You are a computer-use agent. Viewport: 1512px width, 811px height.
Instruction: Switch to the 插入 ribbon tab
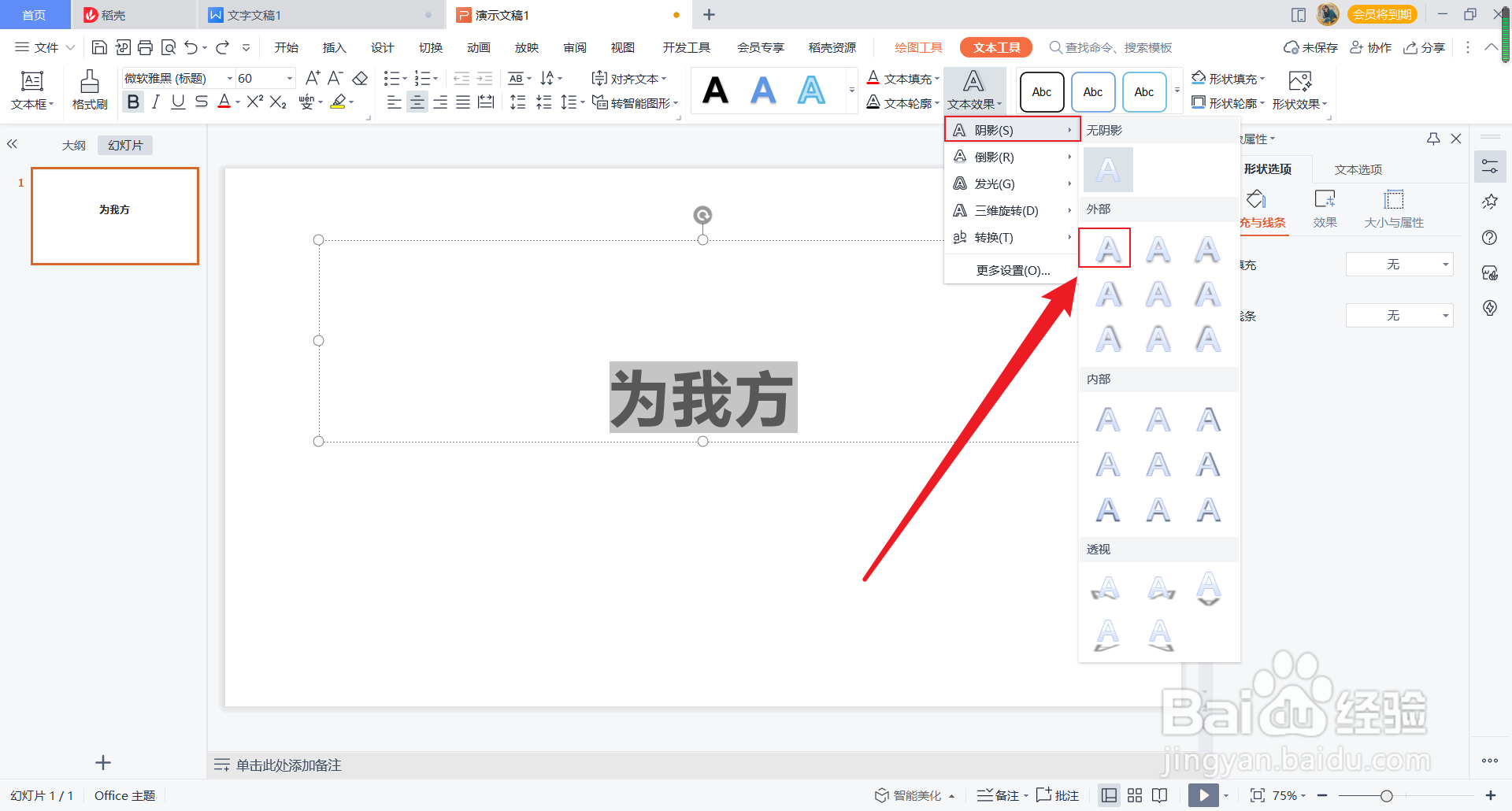point(334,47)
